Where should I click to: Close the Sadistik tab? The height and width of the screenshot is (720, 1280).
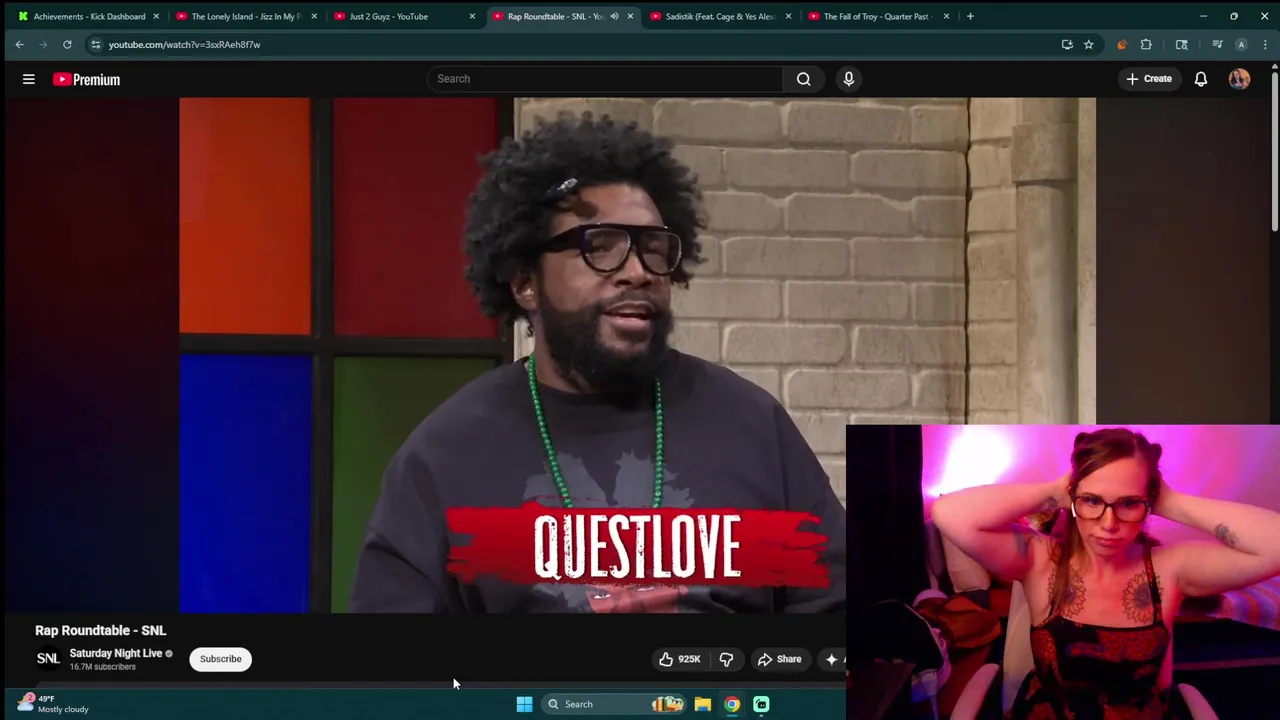click(788, 16)
